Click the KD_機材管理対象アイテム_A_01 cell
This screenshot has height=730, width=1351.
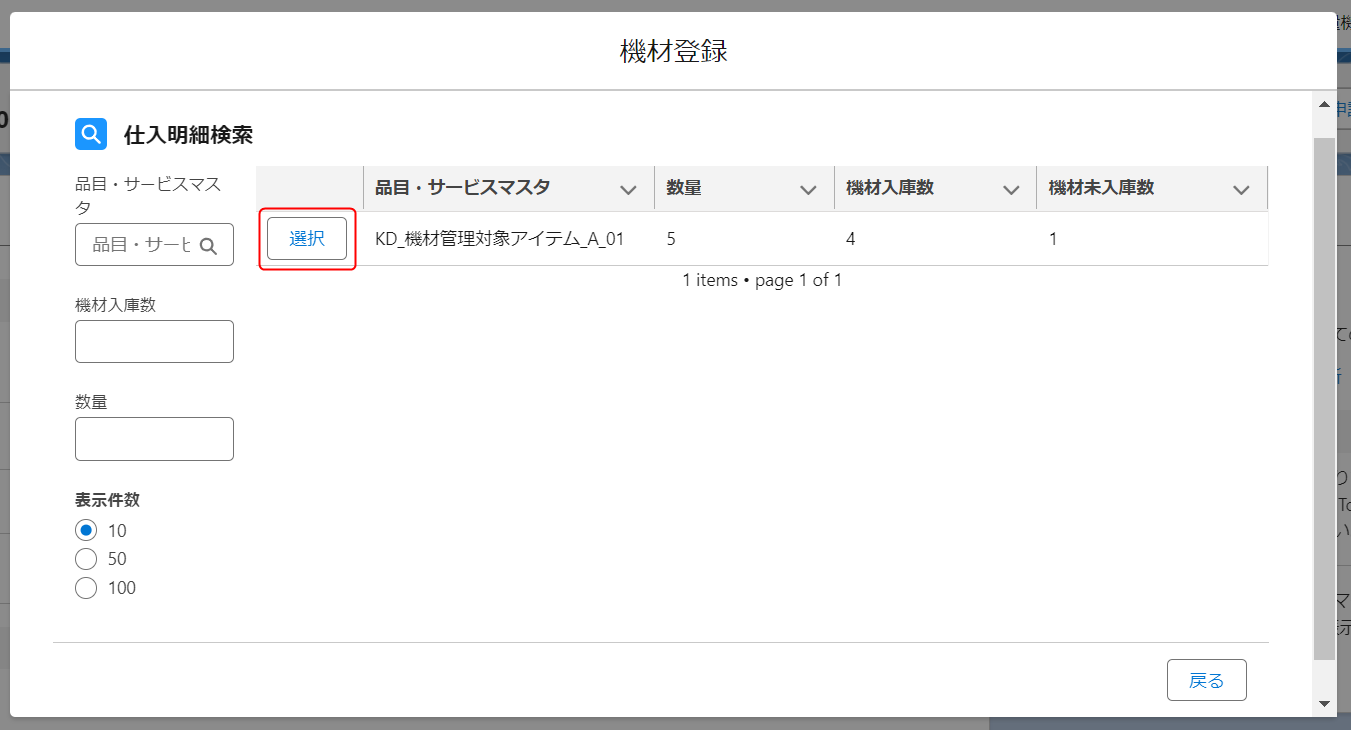pyautogui.click(x=499, y=239)
